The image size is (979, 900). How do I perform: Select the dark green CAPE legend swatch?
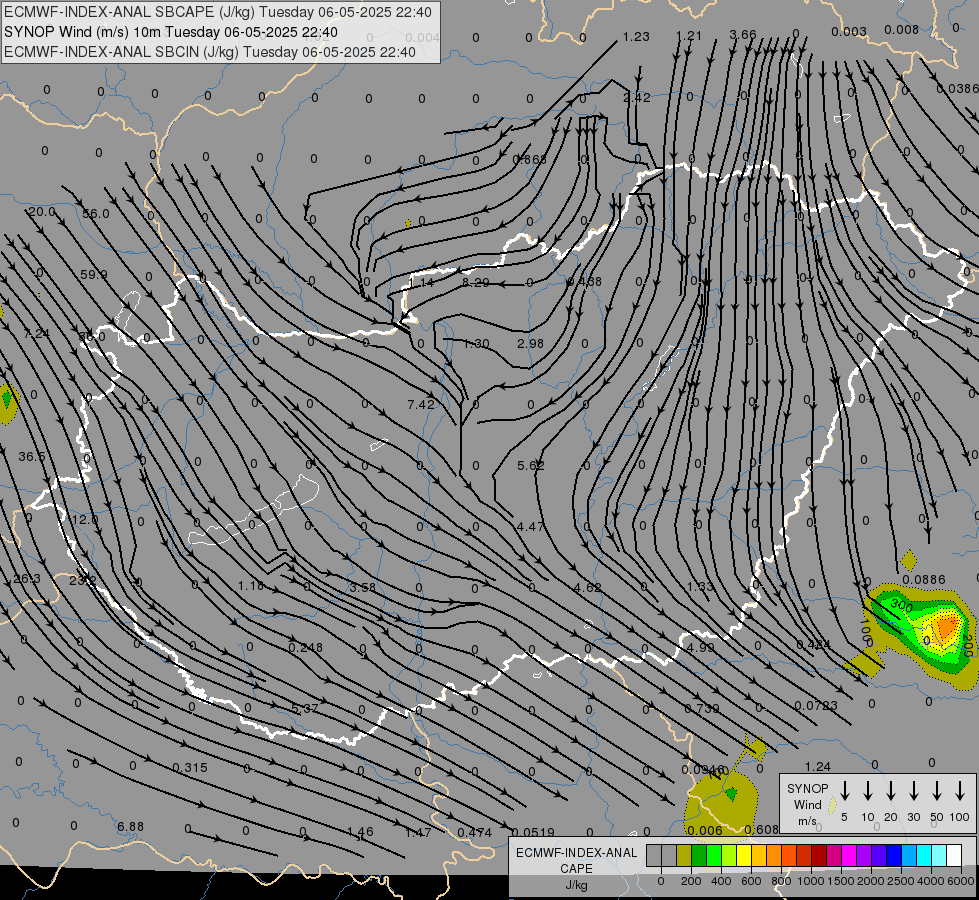(x=699, y=855)
